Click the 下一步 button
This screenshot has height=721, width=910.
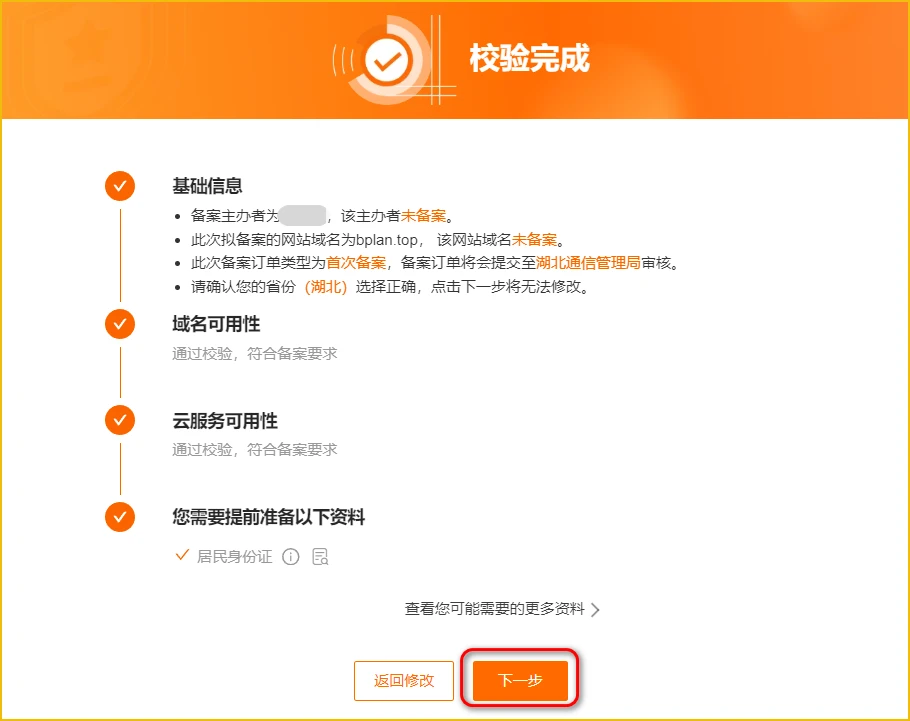click(520, 680)
